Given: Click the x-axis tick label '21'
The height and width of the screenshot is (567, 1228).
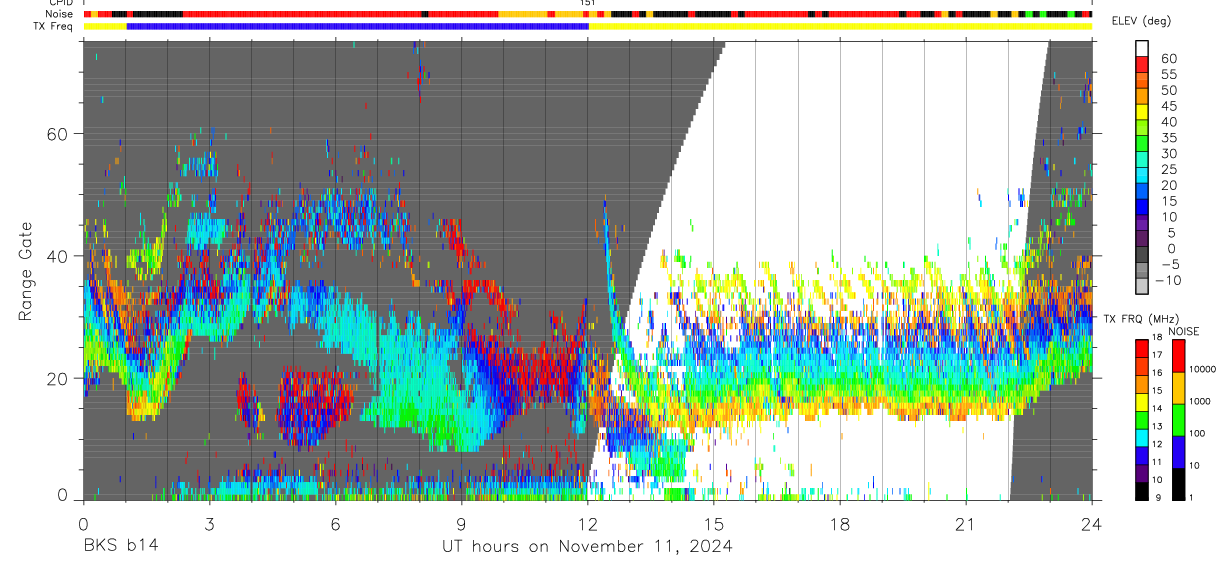Looking at the screenshot, I should point(966,525).
